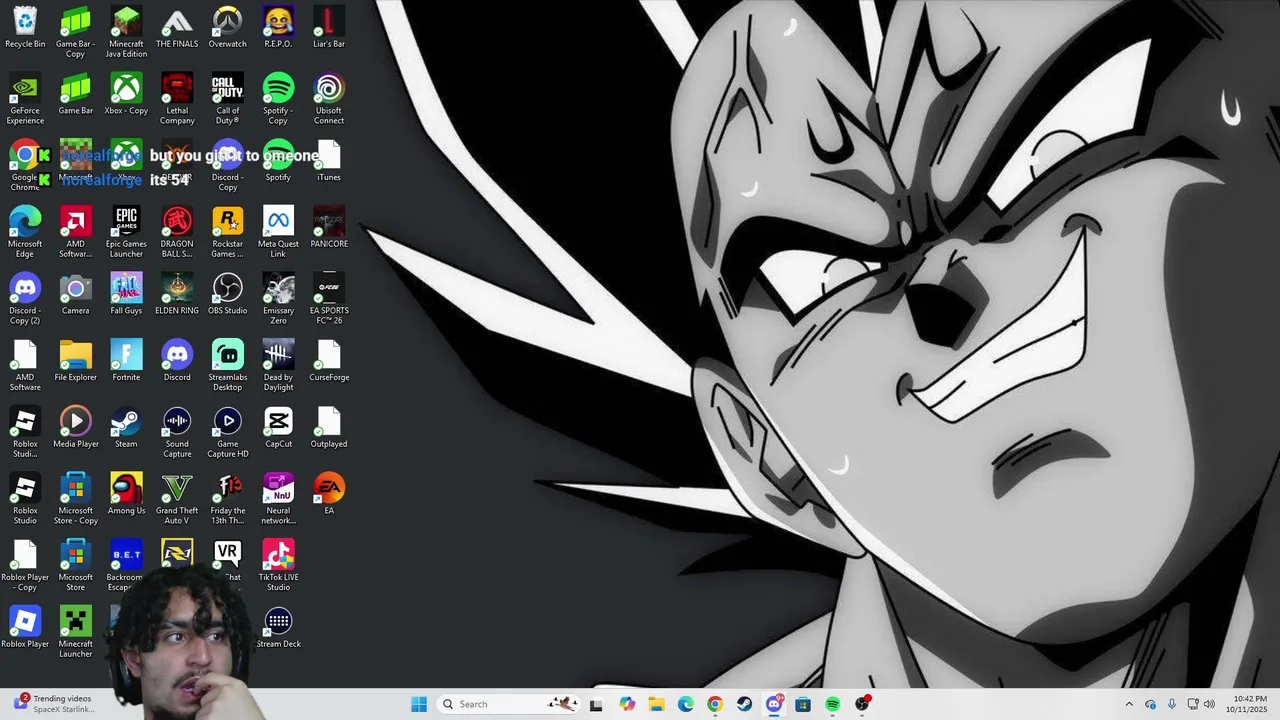Select THE FINALS desktop icon
This screenshot has height=720, width=1280.
[177, 28]
